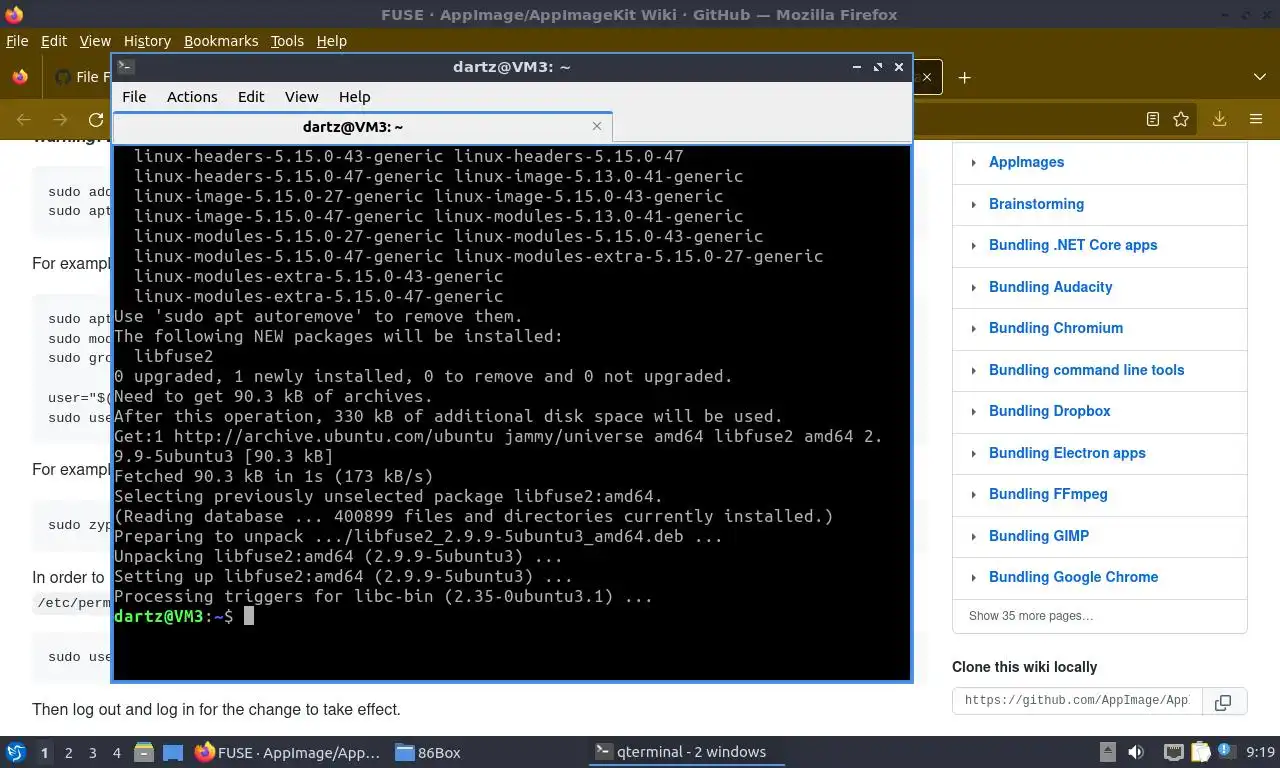Image resolution: width=1280 pixels, height=768 pixels.
Task: Open Bundling GIMP wiki link
Action: coord(1039,536)
